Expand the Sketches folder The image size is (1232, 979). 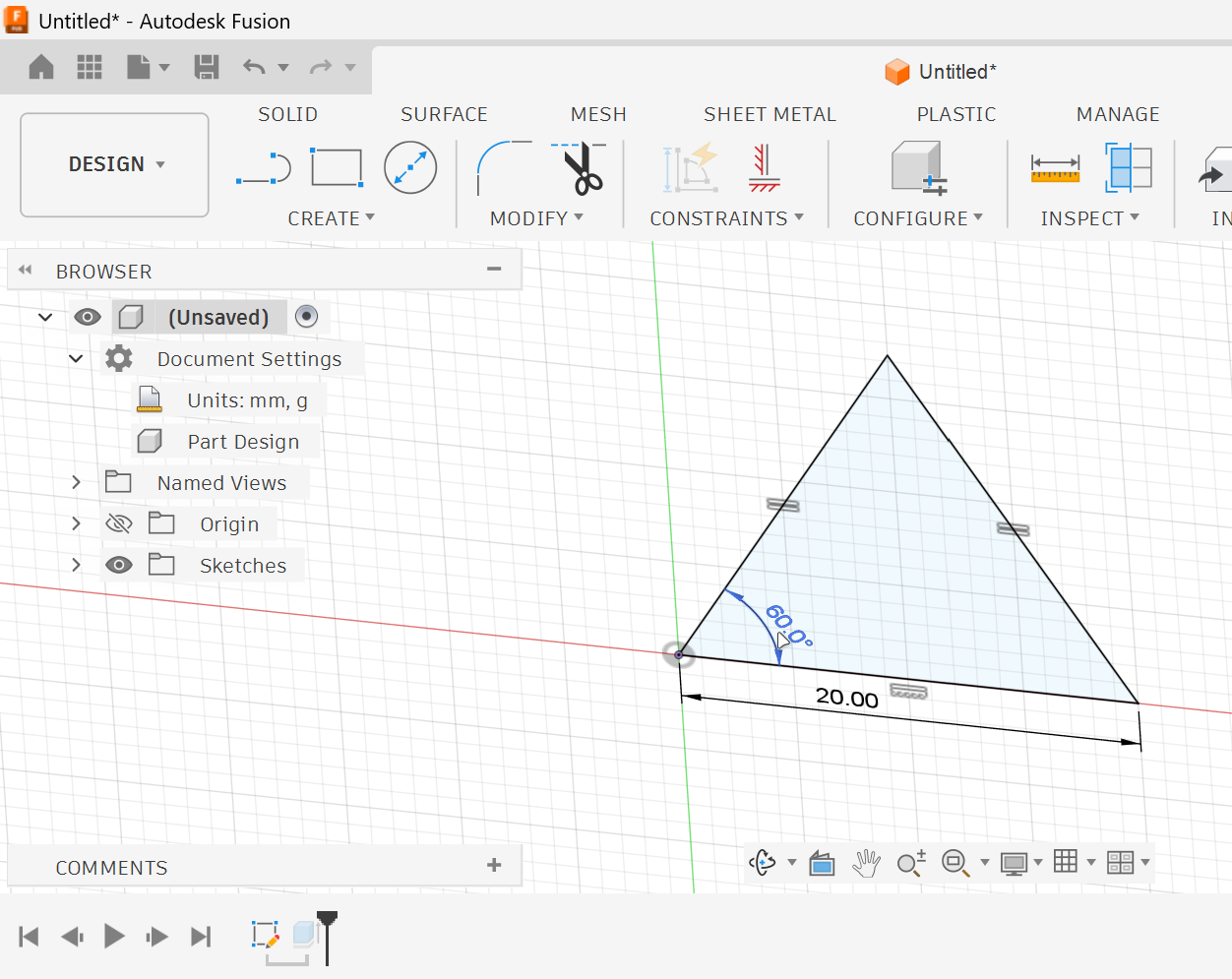[x=76, y=565]
